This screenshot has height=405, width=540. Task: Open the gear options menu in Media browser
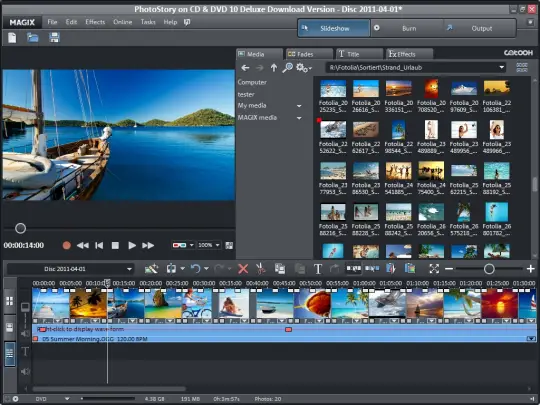[304, 68]
